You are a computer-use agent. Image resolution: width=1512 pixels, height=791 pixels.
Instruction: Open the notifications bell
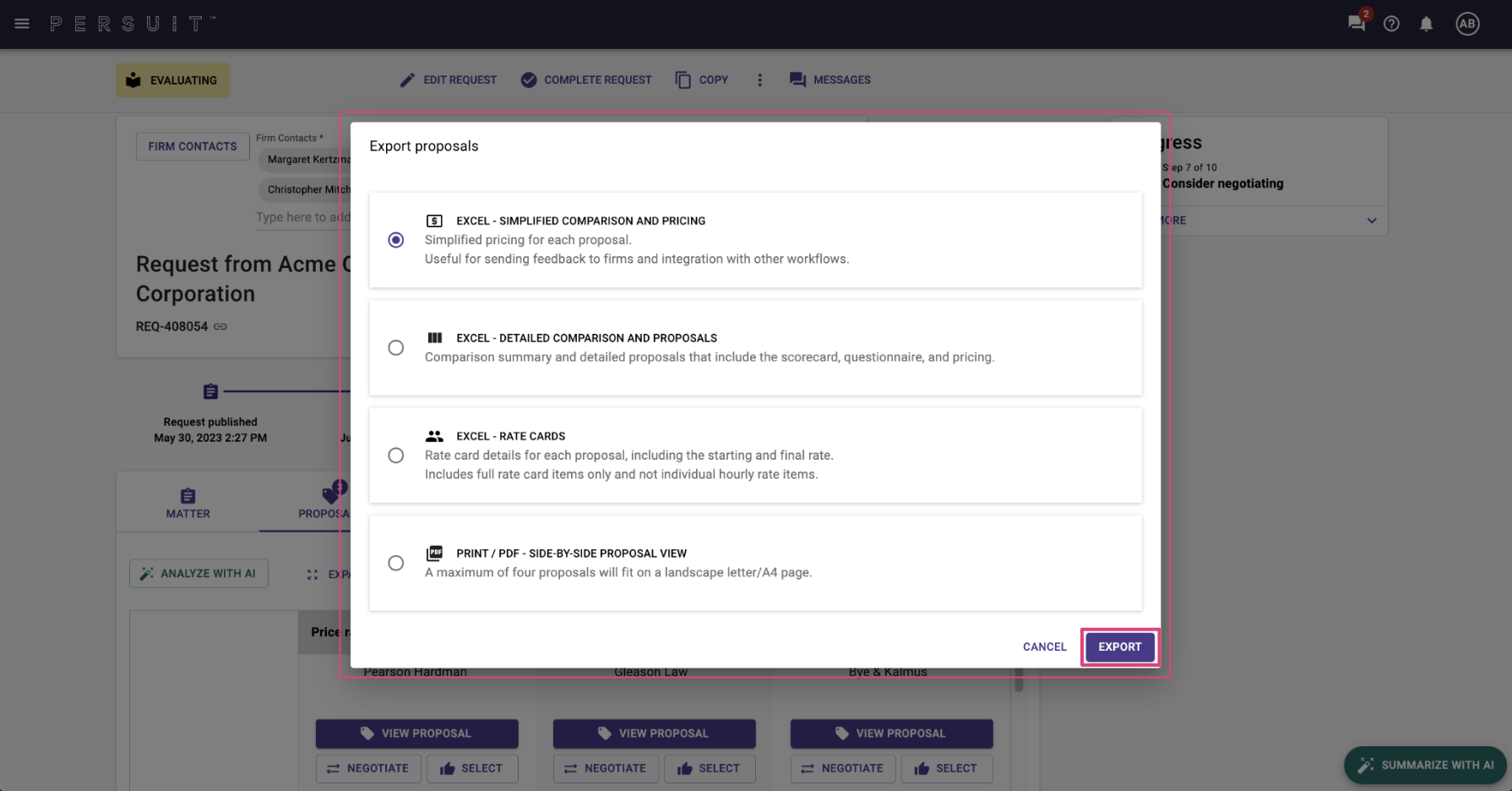(1426, 24)
